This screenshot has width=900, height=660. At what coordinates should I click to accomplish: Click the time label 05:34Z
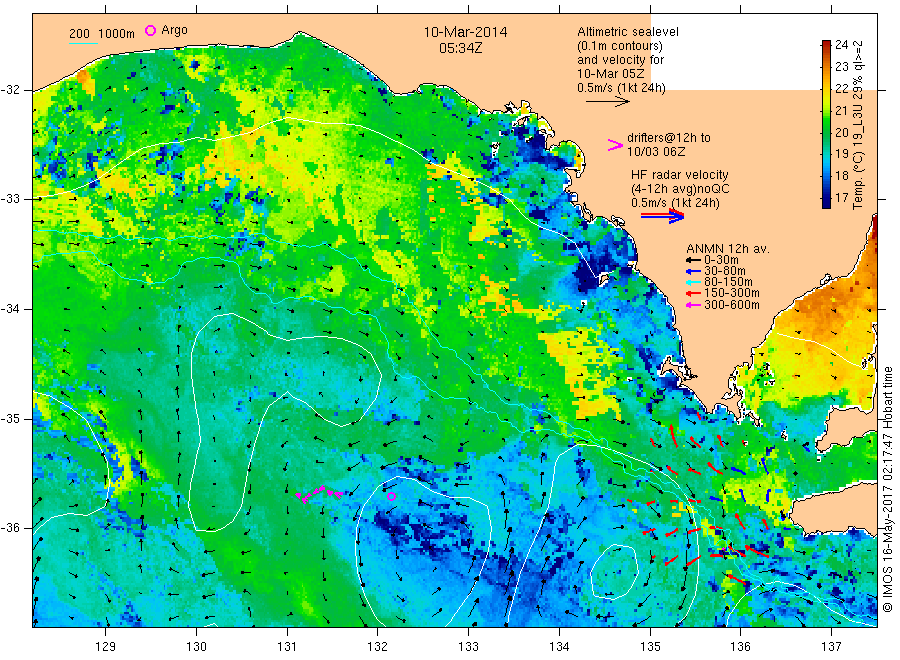(461, 48)
